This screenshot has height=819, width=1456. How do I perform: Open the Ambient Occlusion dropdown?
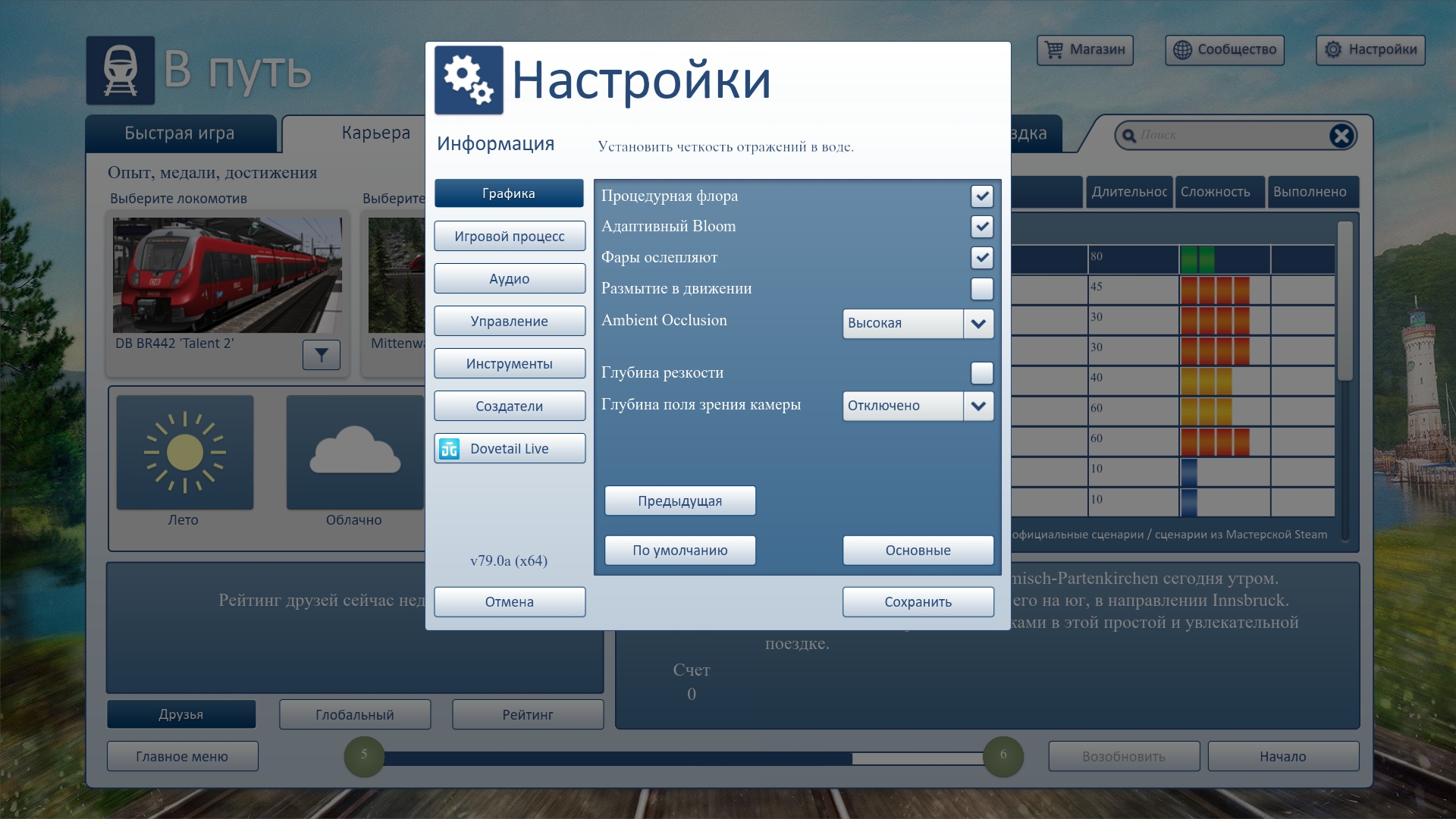(x=977, y=324)
